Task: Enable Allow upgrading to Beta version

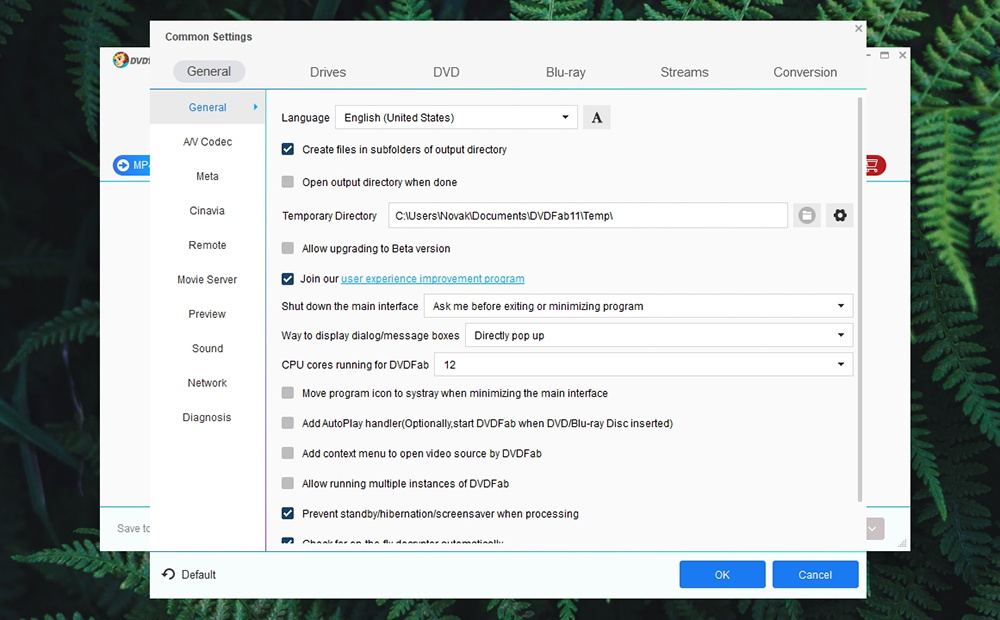Action: (x=288, y=248)
